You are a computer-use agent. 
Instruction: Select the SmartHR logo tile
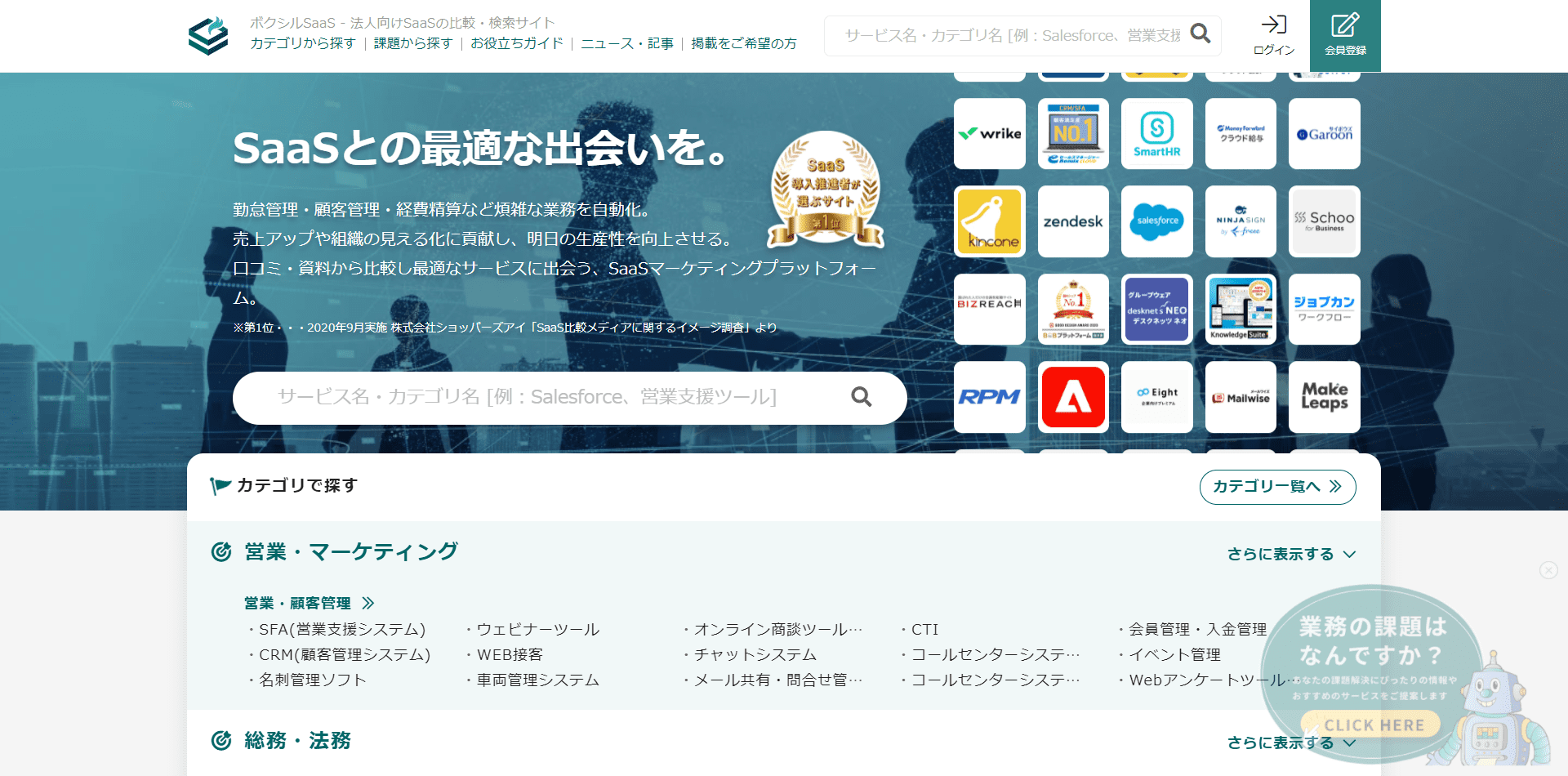click(x=1157, y=133)
